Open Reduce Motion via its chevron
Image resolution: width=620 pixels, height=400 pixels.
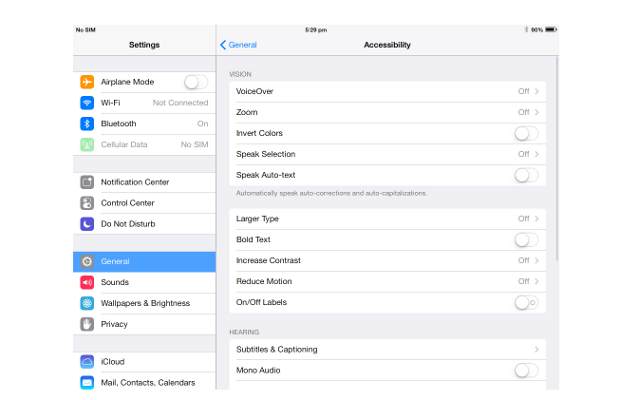[537, 281]
